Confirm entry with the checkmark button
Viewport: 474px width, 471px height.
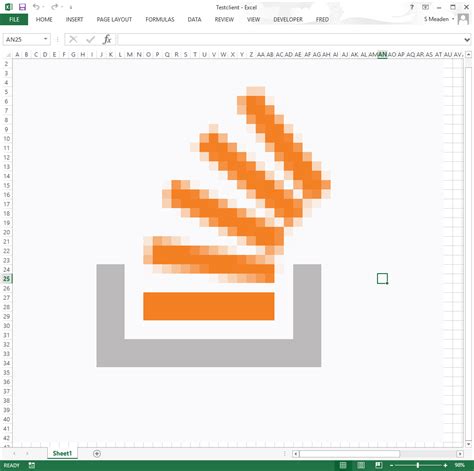[90, 39]
